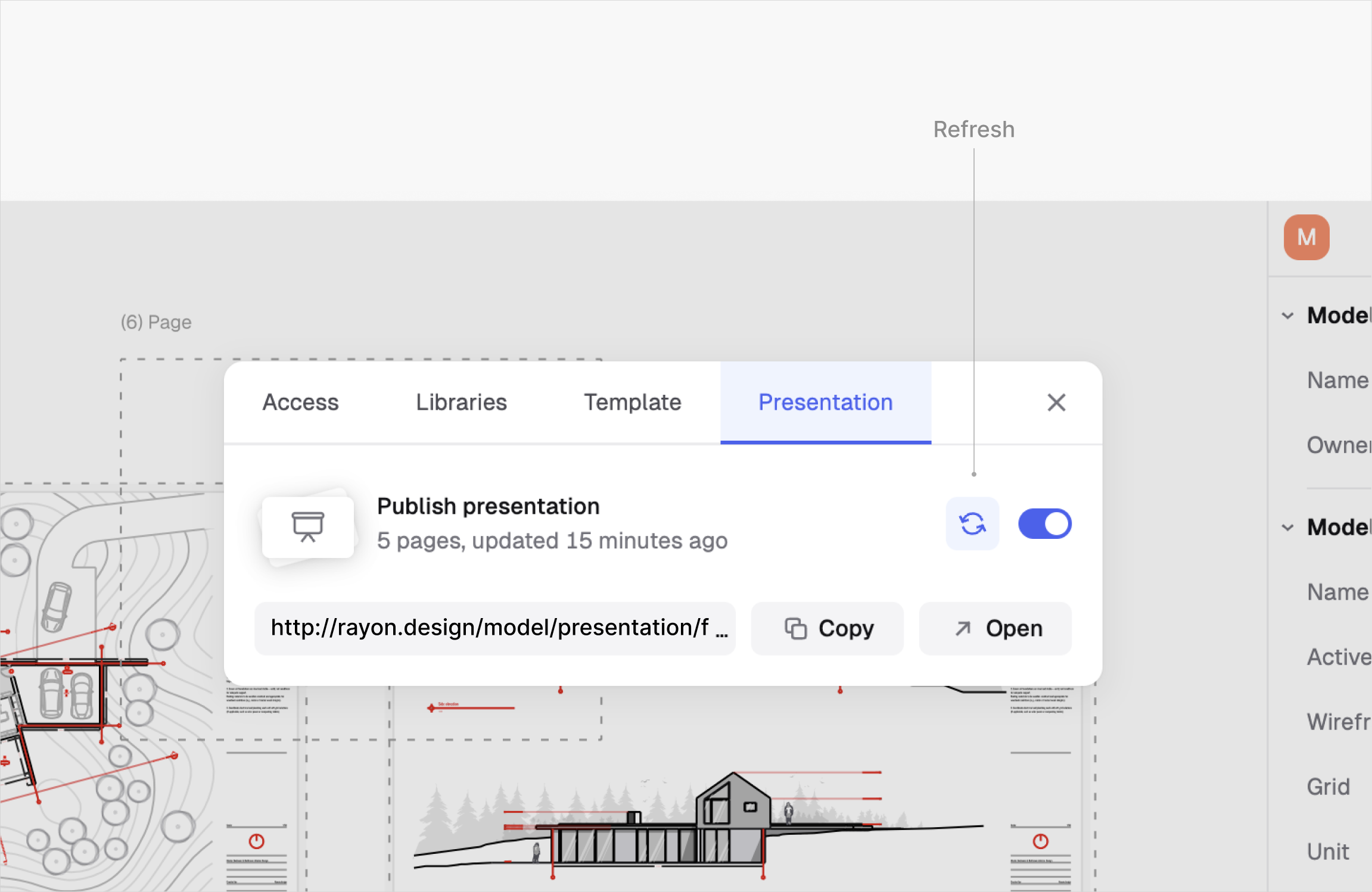1372x892 pixels.
Task: Click the presentation easel icon
Action: [x=308, y=527]
